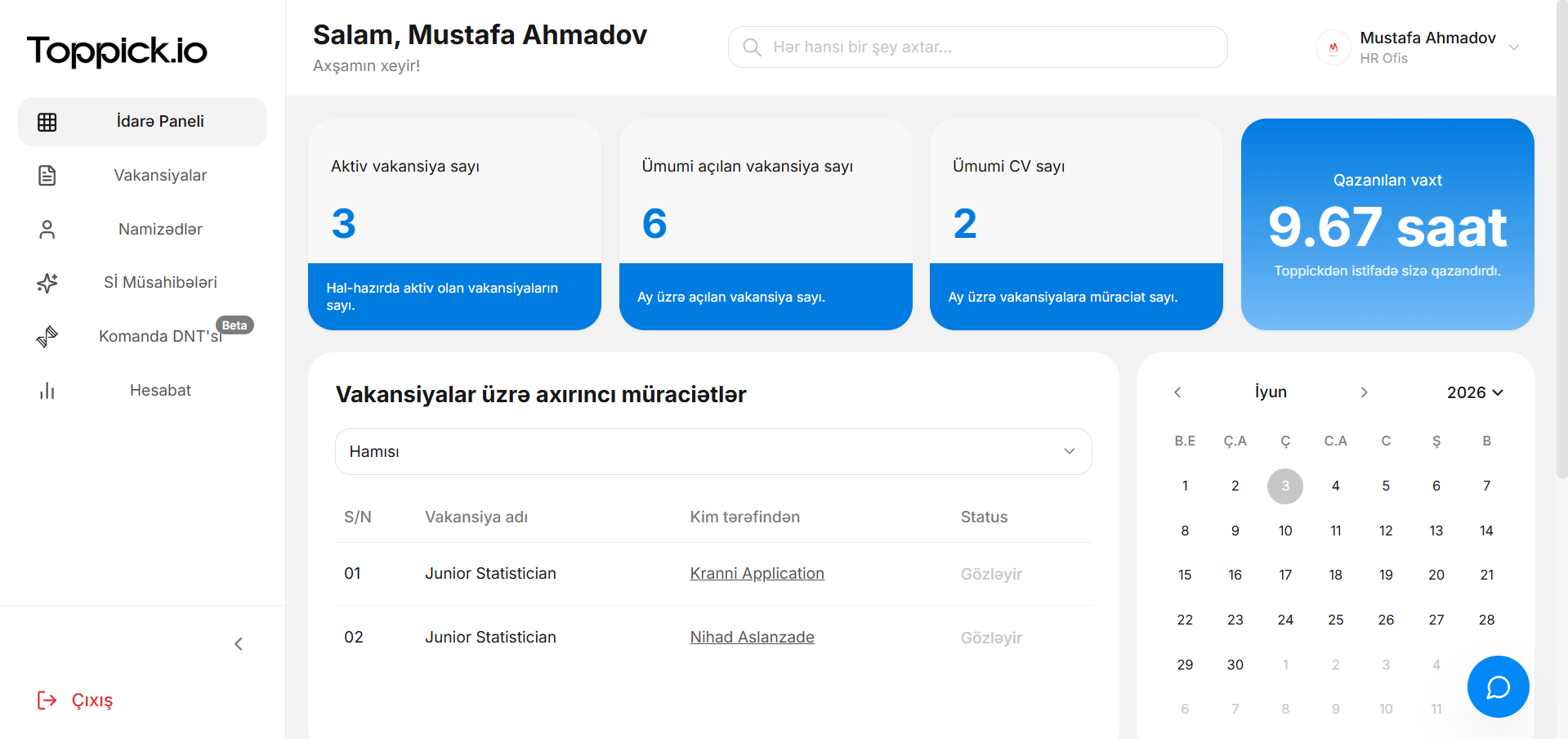Select June 1 in the calendar
This screenshot has width=1568, height=739.
pos(1185,486)
